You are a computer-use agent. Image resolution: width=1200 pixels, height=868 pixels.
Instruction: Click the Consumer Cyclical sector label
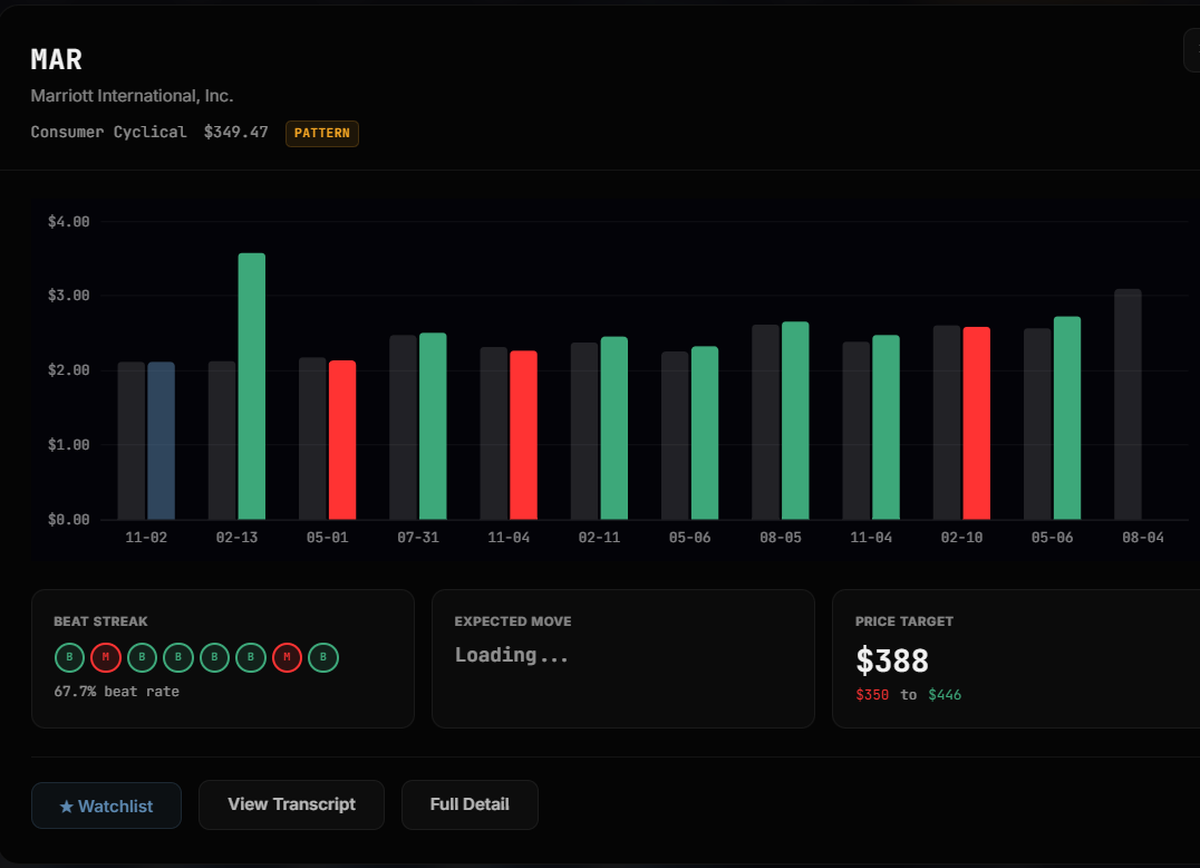(x=108, y=132)
